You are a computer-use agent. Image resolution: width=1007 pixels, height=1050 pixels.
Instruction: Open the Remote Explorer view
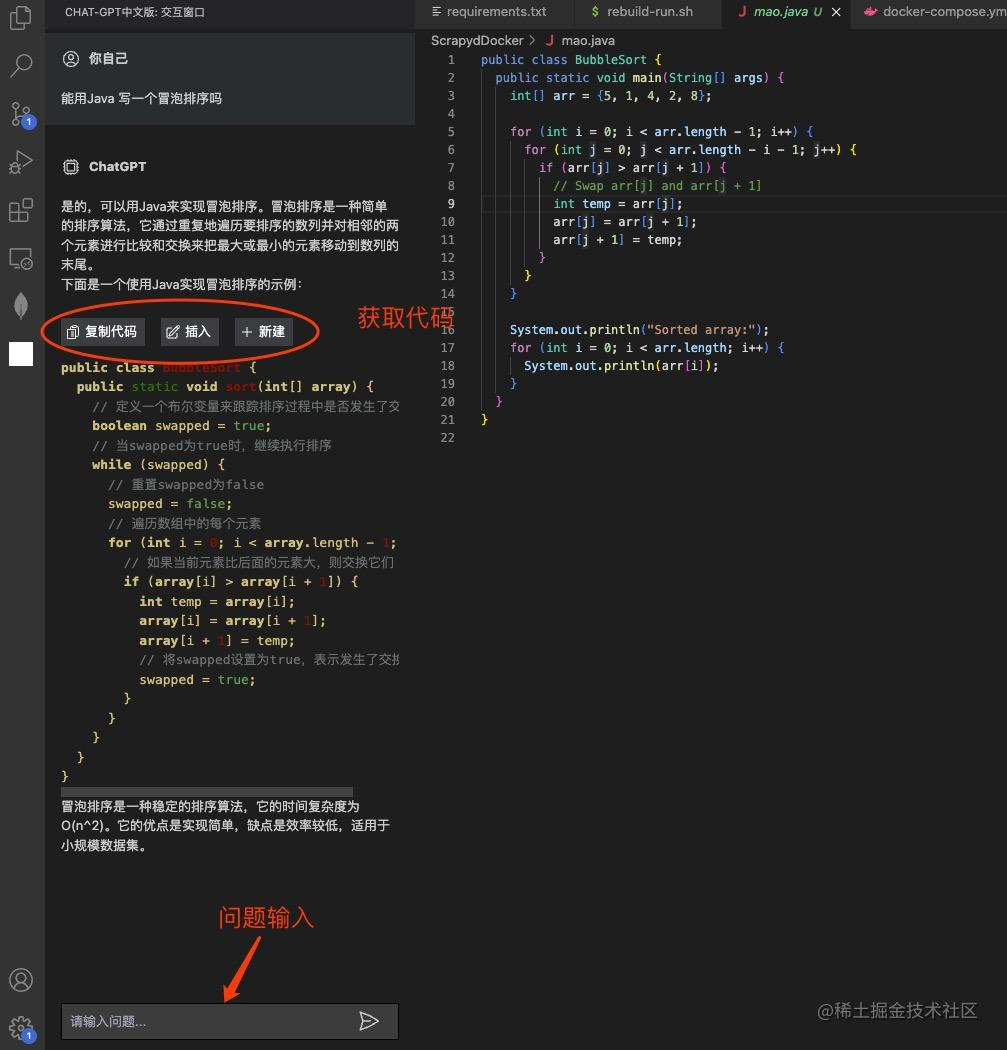(x=21, y=258)
